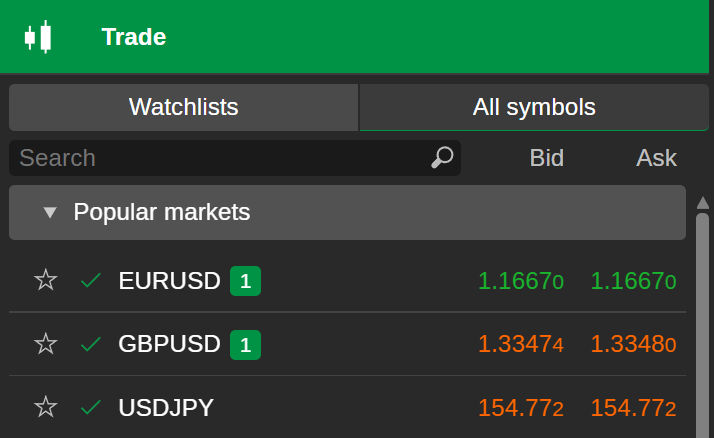This screenshot has height=438, width=714.
Task: Star EURUSD as a favorite
Action: 46,281
